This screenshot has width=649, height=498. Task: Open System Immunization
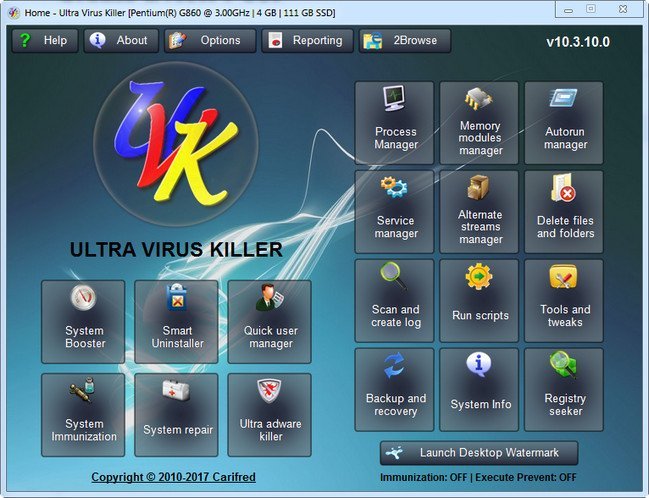(x=83, y=415)
